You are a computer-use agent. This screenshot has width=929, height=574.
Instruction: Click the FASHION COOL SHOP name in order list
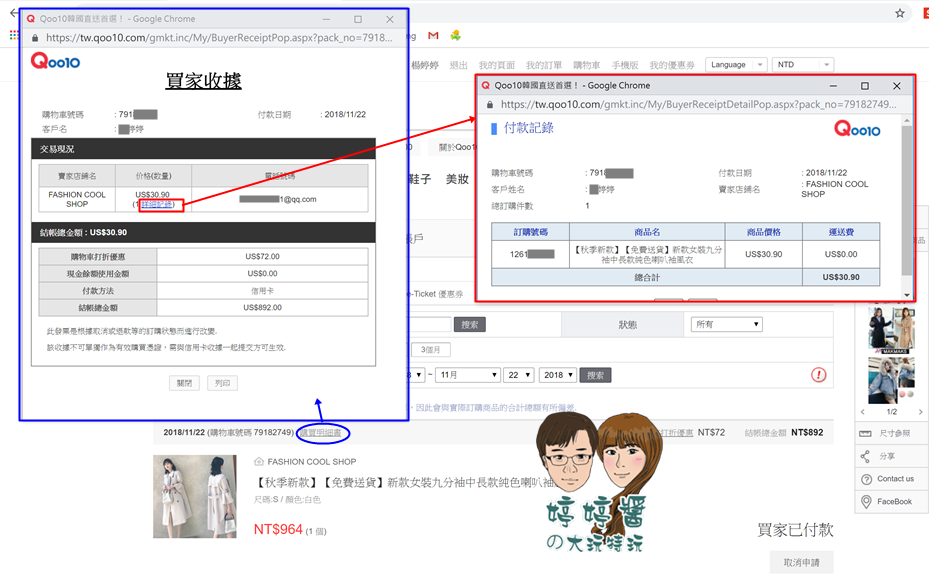click(x=312, y=461)
